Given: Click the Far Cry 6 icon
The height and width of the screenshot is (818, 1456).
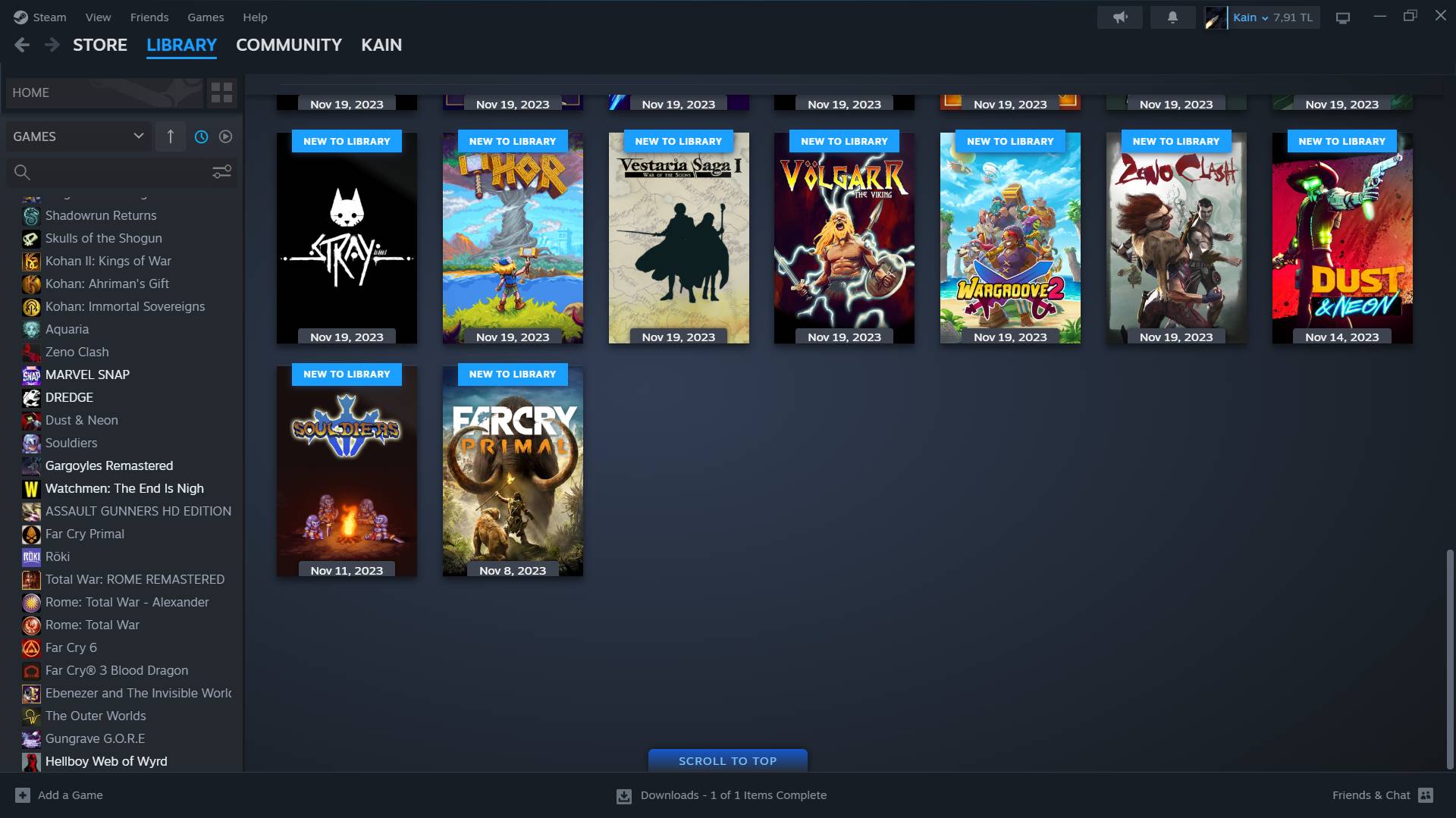Looking at the screenshot, I should point(31,648).
